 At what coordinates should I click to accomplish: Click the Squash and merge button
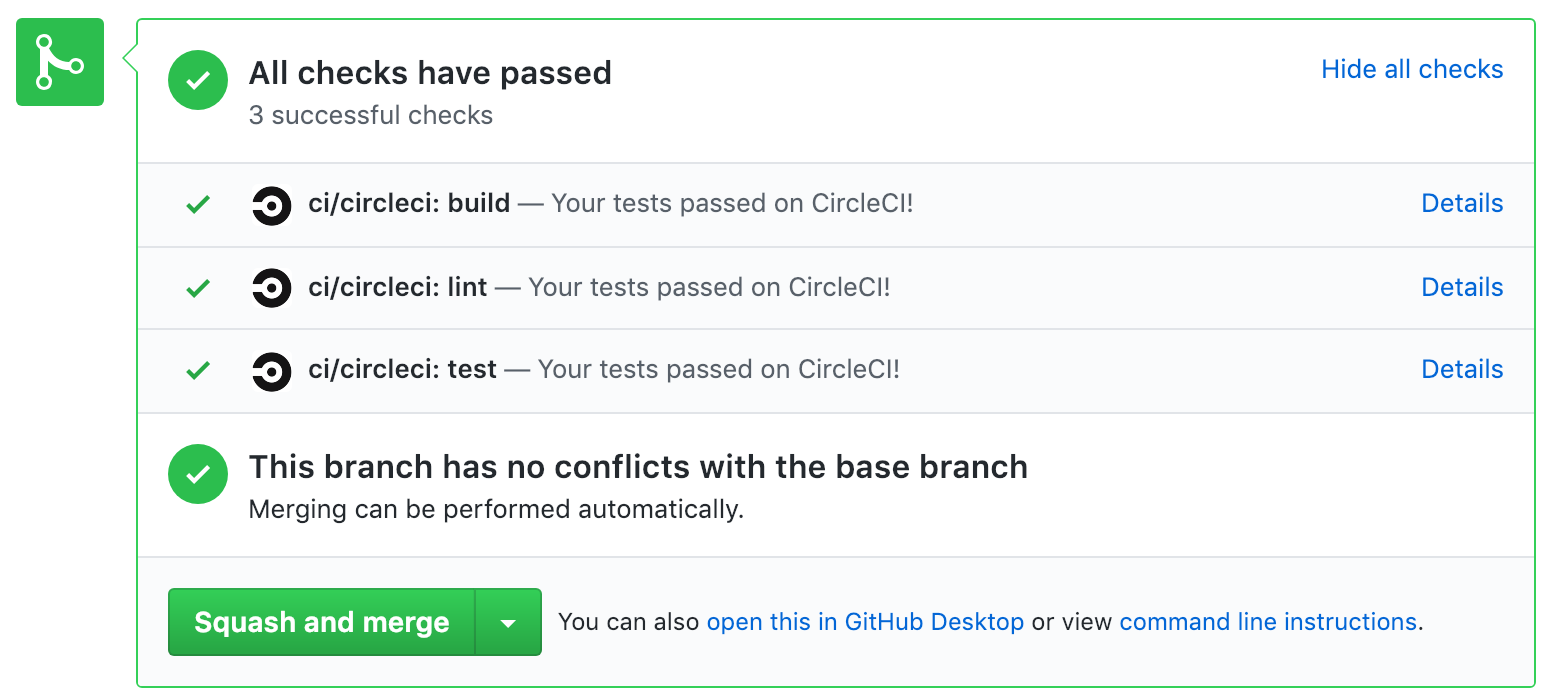click(322, 622)
